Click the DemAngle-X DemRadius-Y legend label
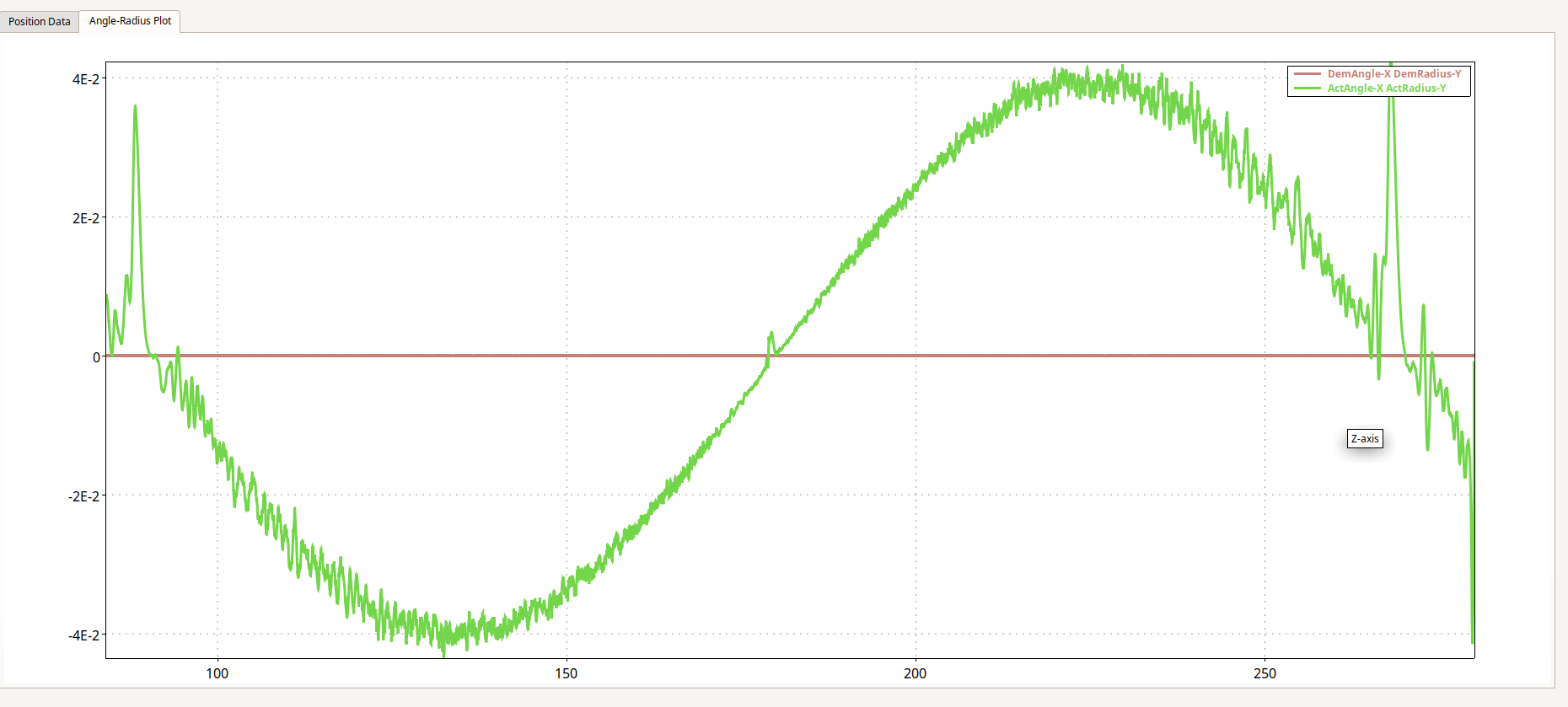The width and height of the screenshot is (1568, 707). (x=1393, y=74)
